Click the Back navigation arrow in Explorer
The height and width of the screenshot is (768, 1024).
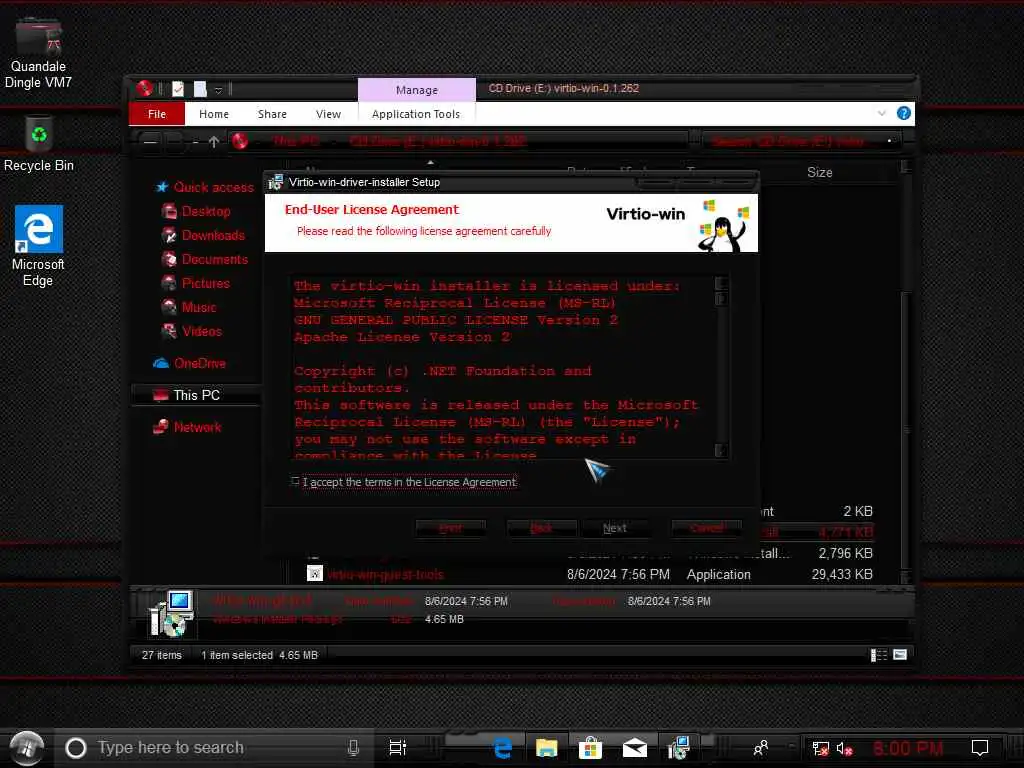point(150,141)
